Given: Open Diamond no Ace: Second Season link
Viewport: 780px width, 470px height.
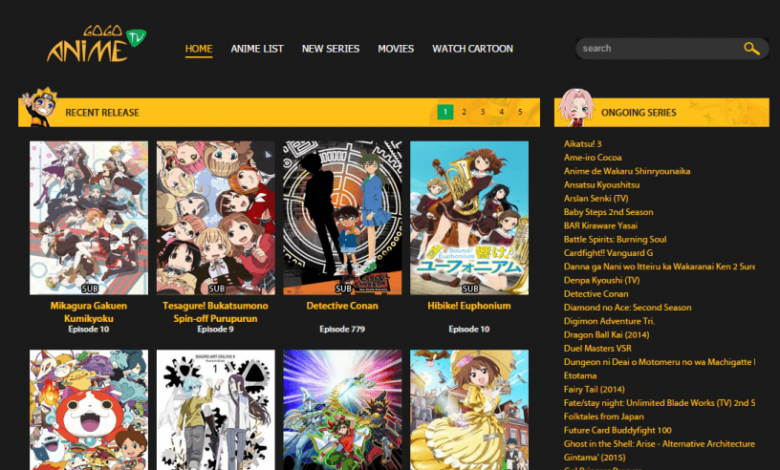Looking at the screenshot, I should (627, 307).
